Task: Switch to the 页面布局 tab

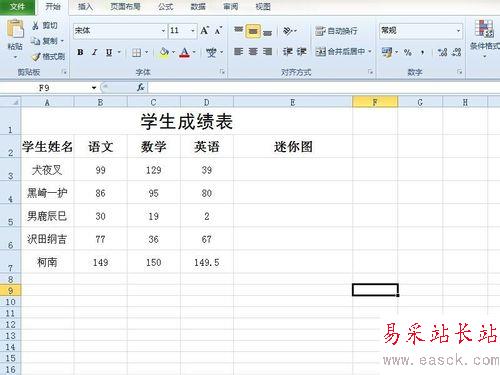Action: pyautogui.click(x=125, y=7)
